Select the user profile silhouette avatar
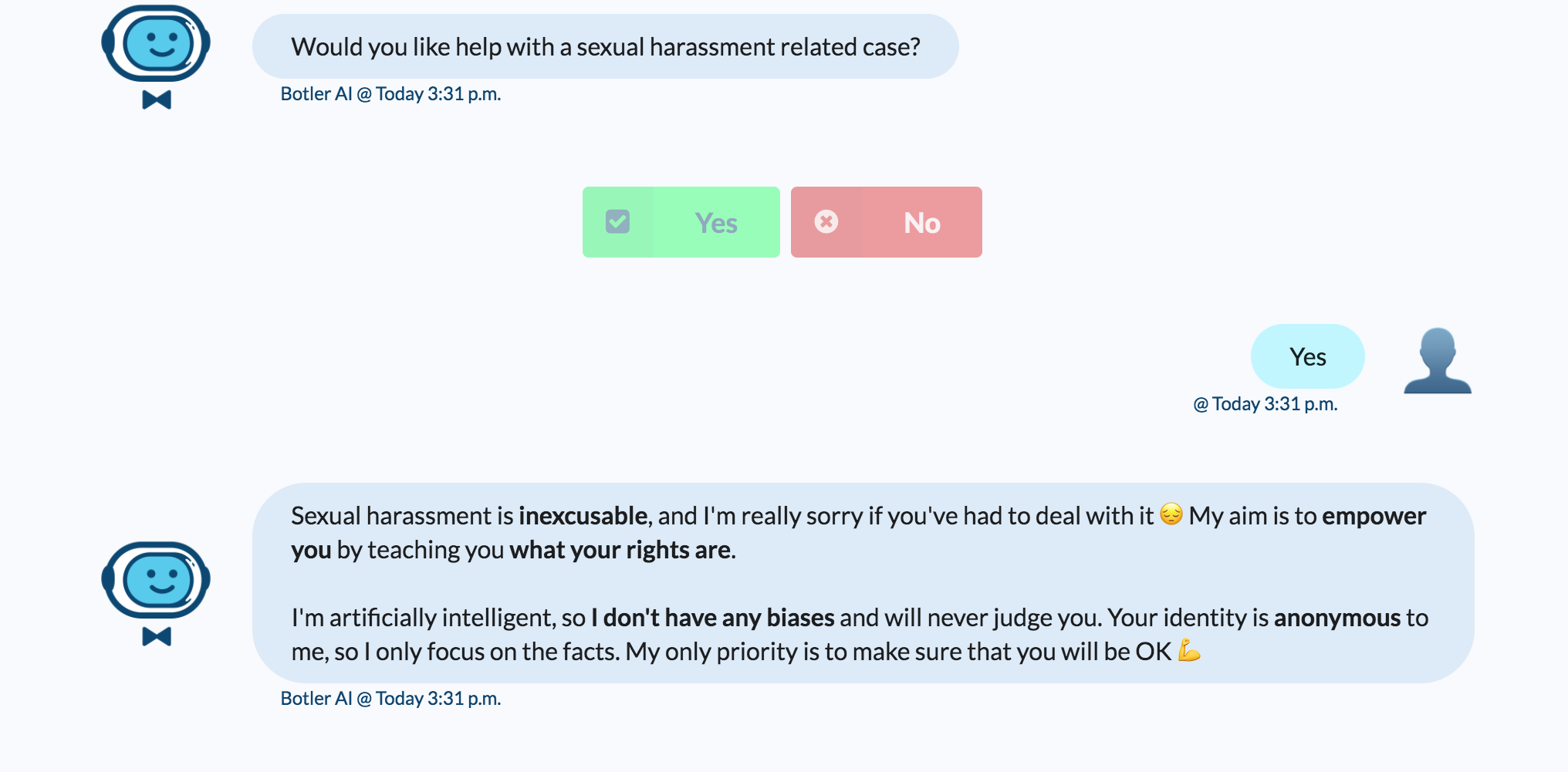 click(1437, 361)
